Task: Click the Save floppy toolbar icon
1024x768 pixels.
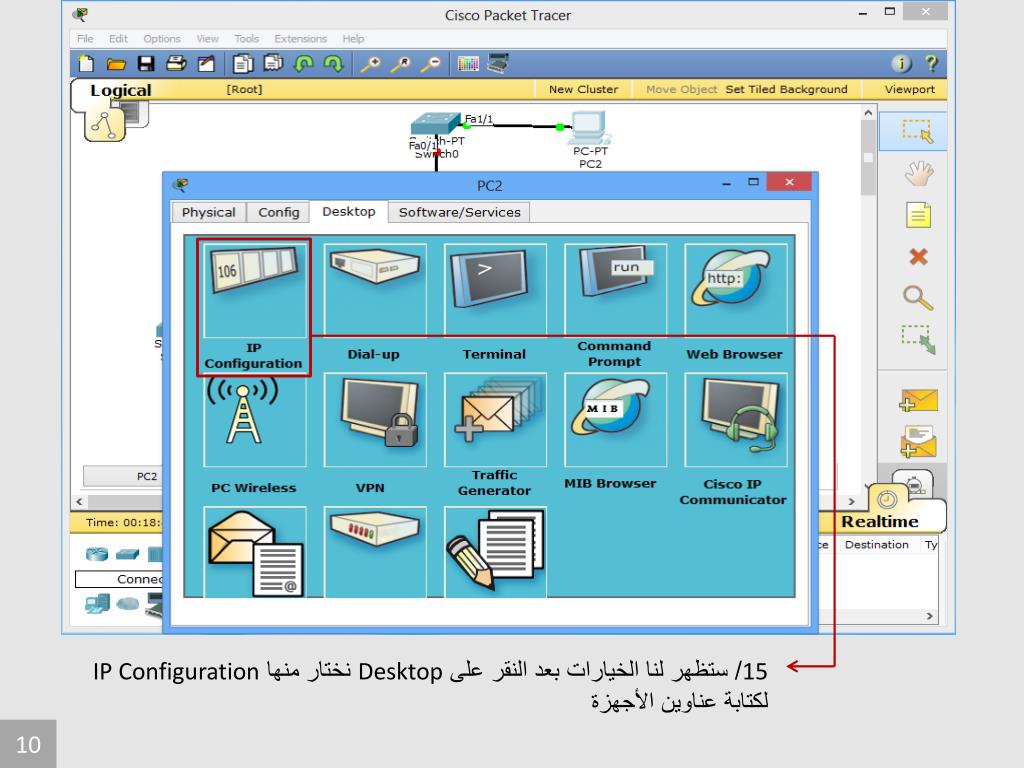Action: pos(146,63)
